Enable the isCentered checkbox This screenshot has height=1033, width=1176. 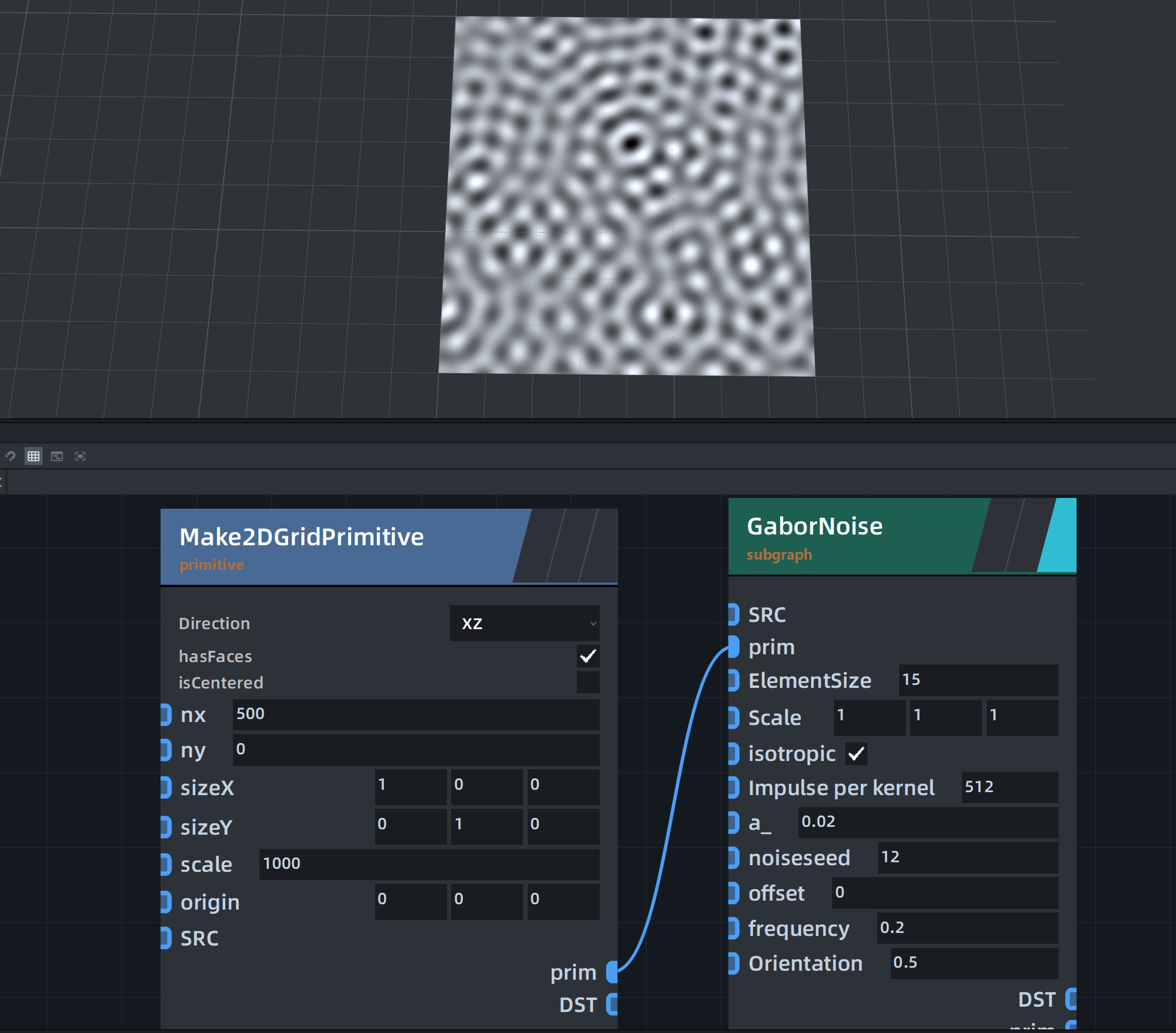[x=588, y=682]
